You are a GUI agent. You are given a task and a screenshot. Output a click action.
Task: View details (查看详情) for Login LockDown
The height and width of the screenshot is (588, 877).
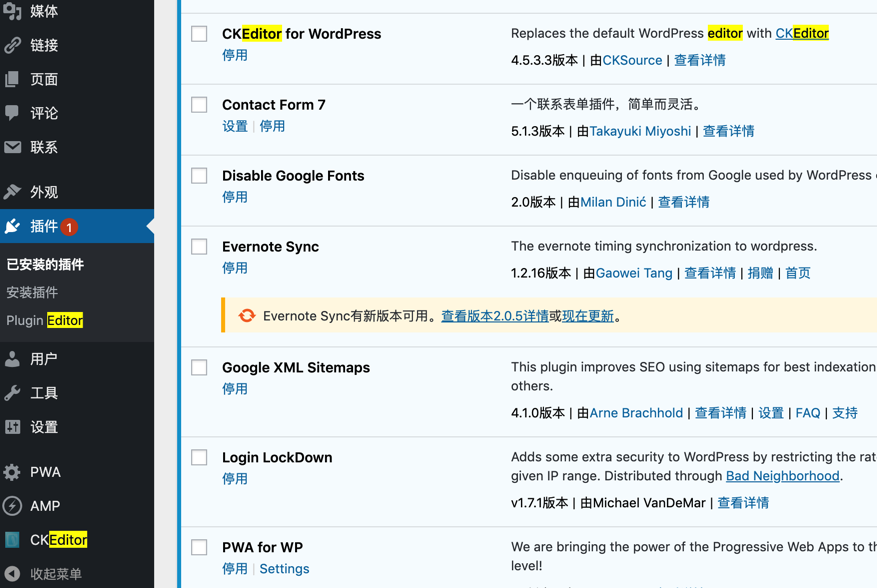743,503
